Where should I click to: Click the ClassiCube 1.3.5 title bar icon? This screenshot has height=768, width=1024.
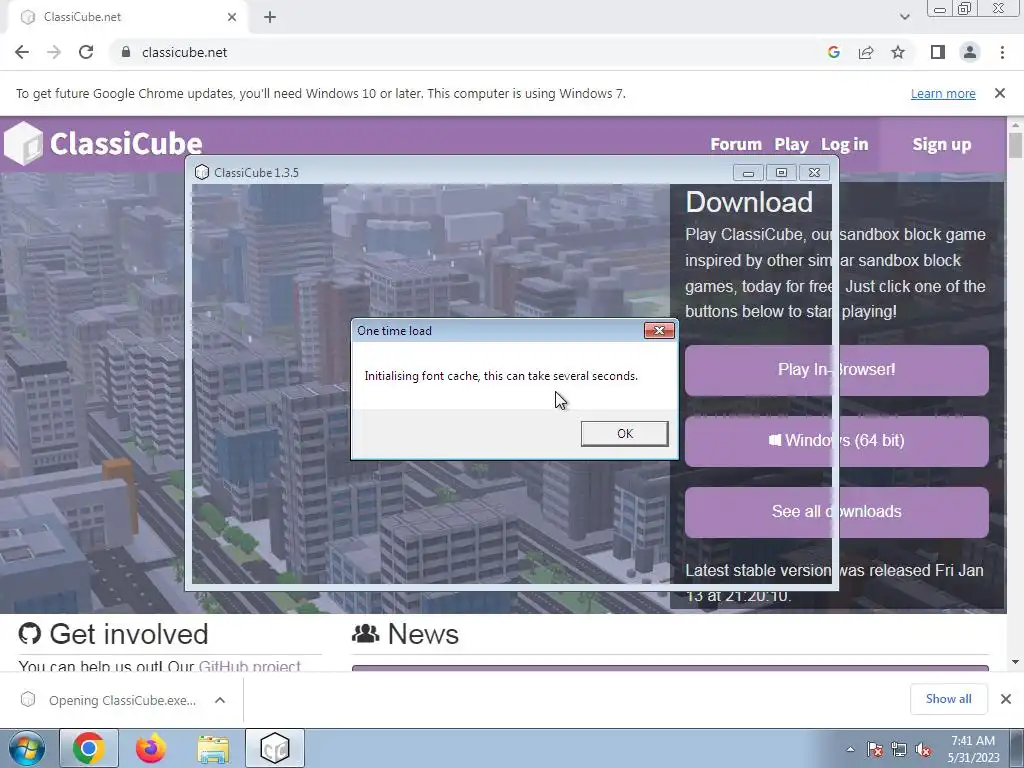202,172
